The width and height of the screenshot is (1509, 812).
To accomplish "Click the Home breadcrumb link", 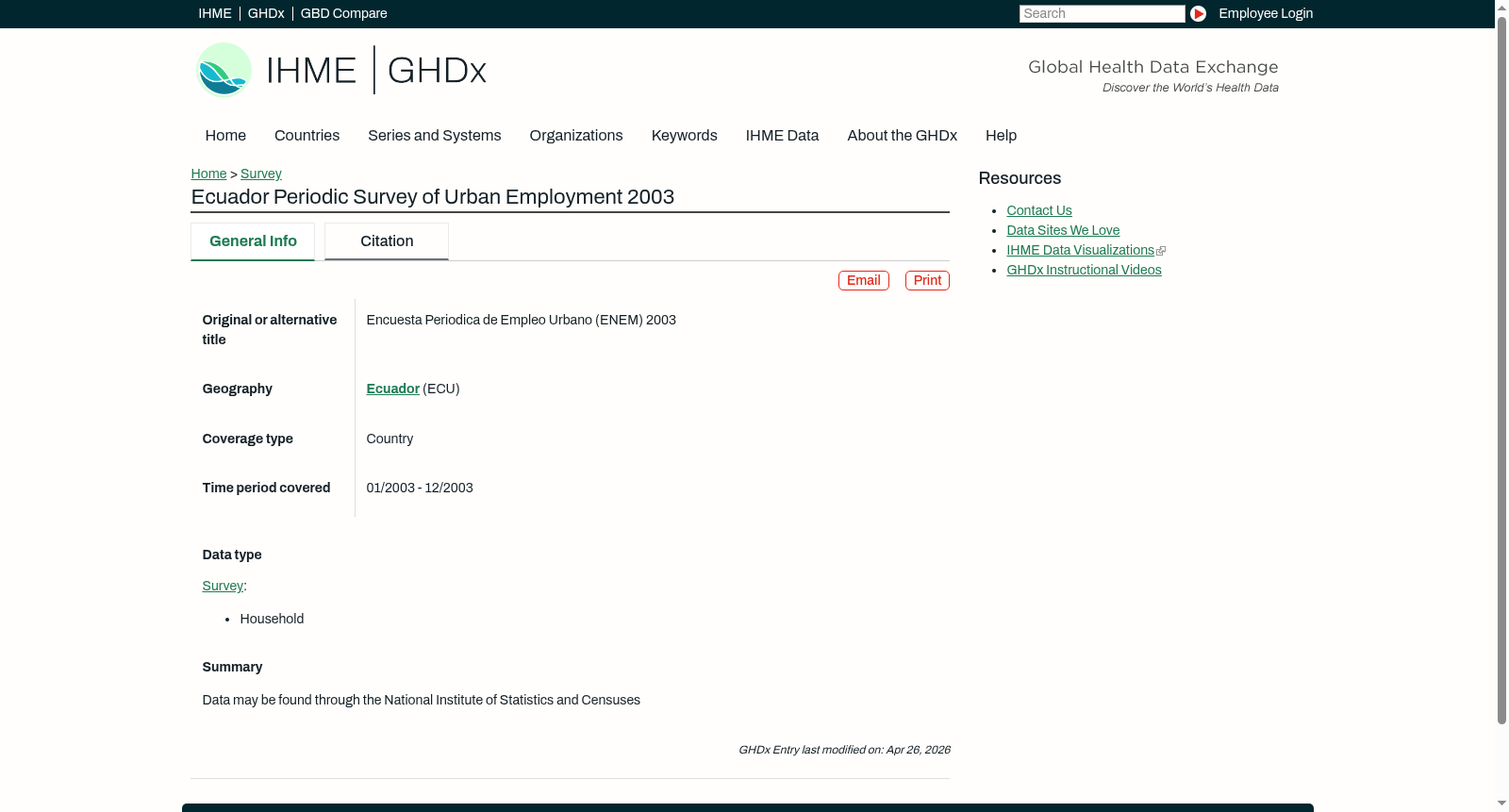I will pos(208,174).
